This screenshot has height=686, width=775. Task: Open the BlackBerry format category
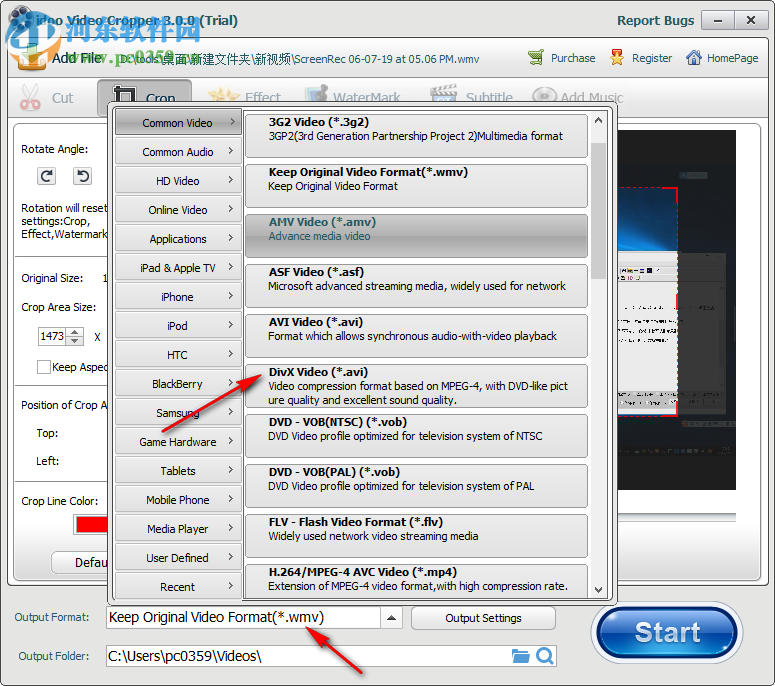[178, 384]
